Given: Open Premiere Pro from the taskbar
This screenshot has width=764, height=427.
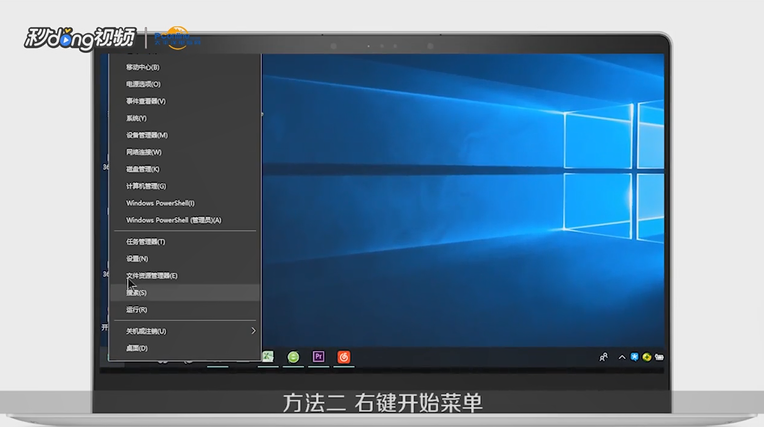Looking at the screenshot, I should coord(319,357).
